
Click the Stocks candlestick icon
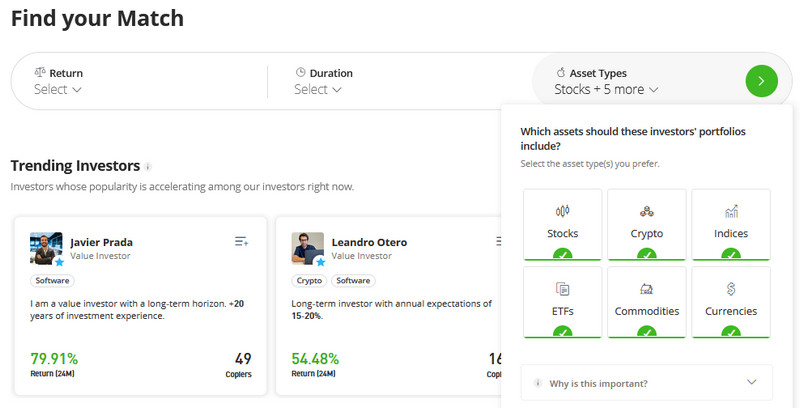coord(562,211)
